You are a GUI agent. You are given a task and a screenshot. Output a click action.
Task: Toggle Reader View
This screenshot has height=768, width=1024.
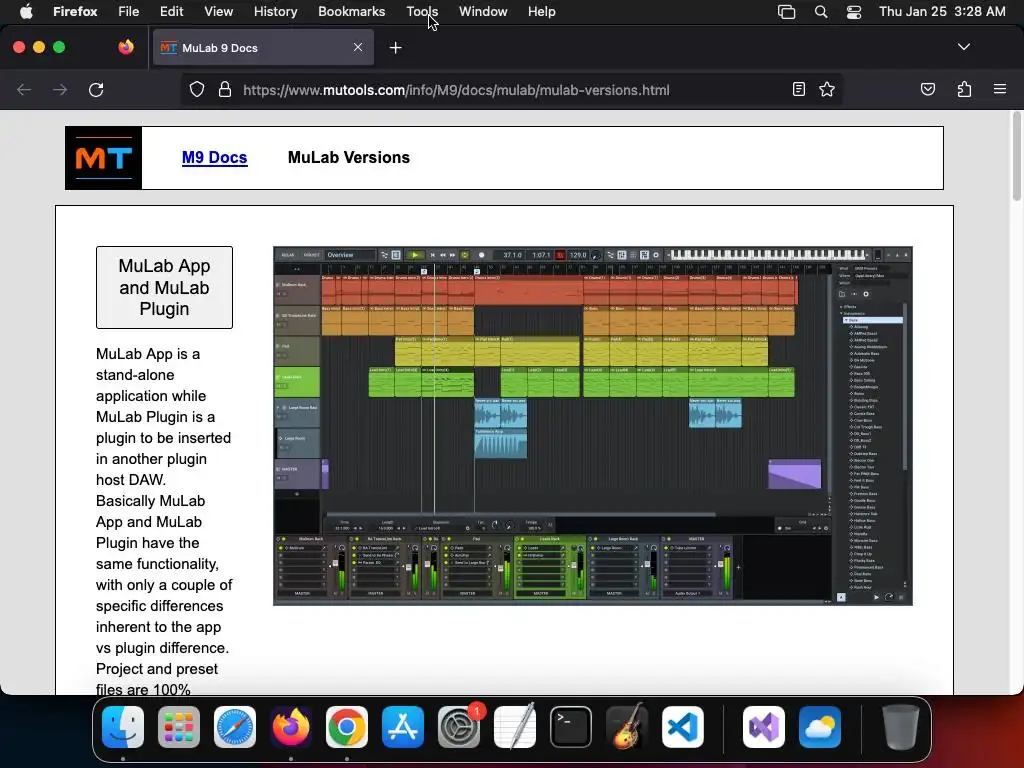[798, 89]
